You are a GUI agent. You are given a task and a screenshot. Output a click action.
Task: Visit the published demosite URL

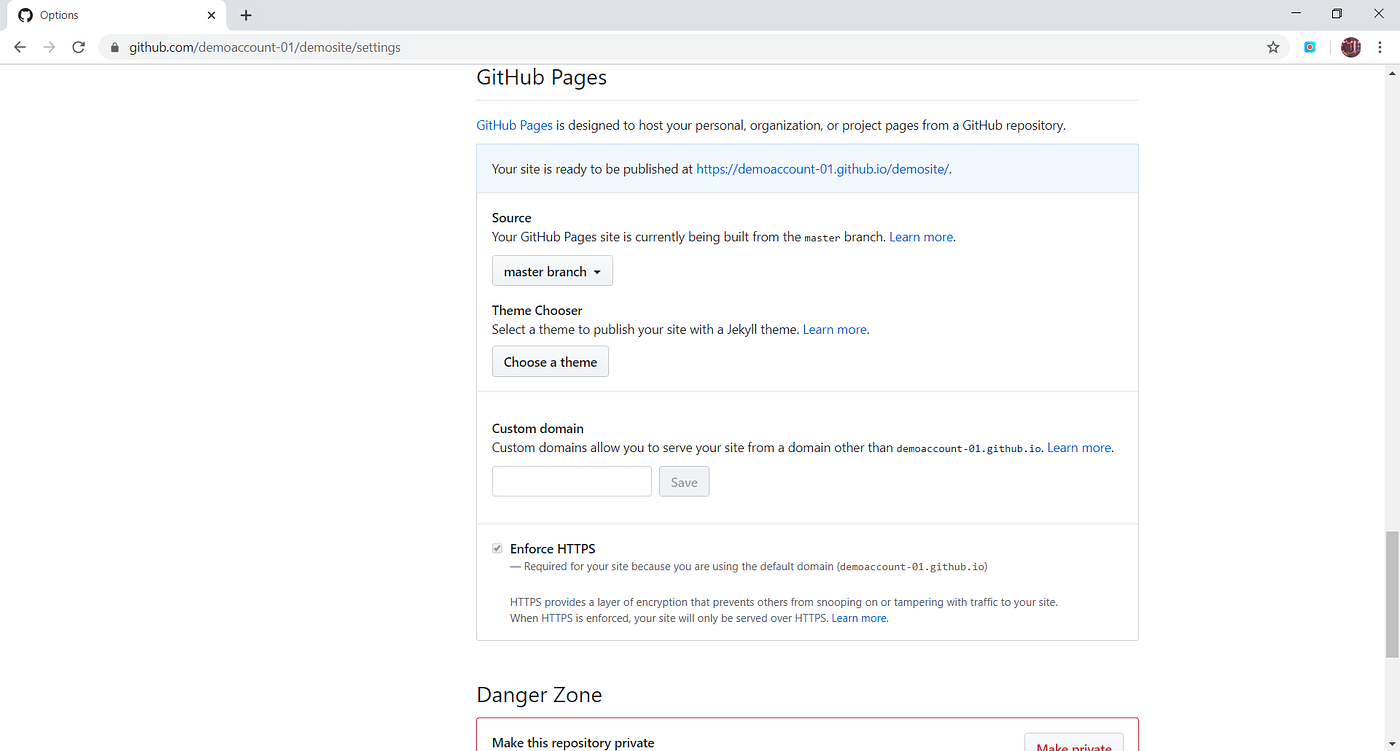821,168
